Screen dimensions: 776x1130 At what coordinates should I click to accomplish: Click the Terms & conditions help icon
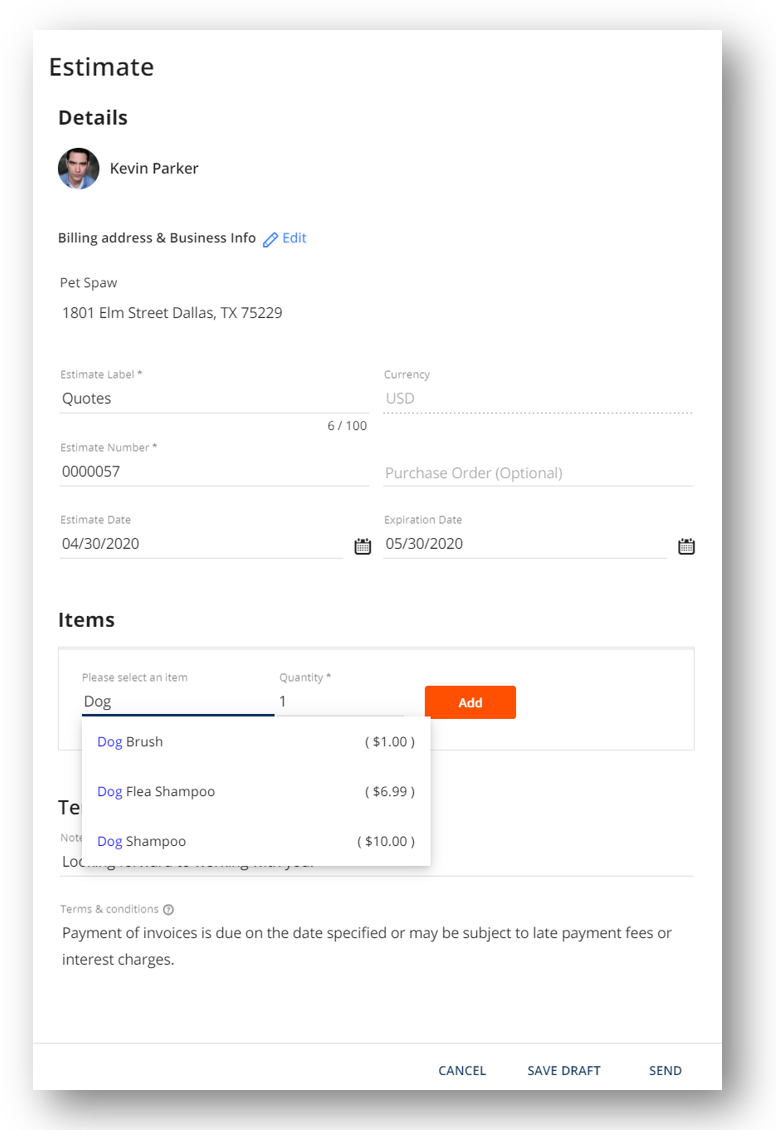[x=169, y=909]
